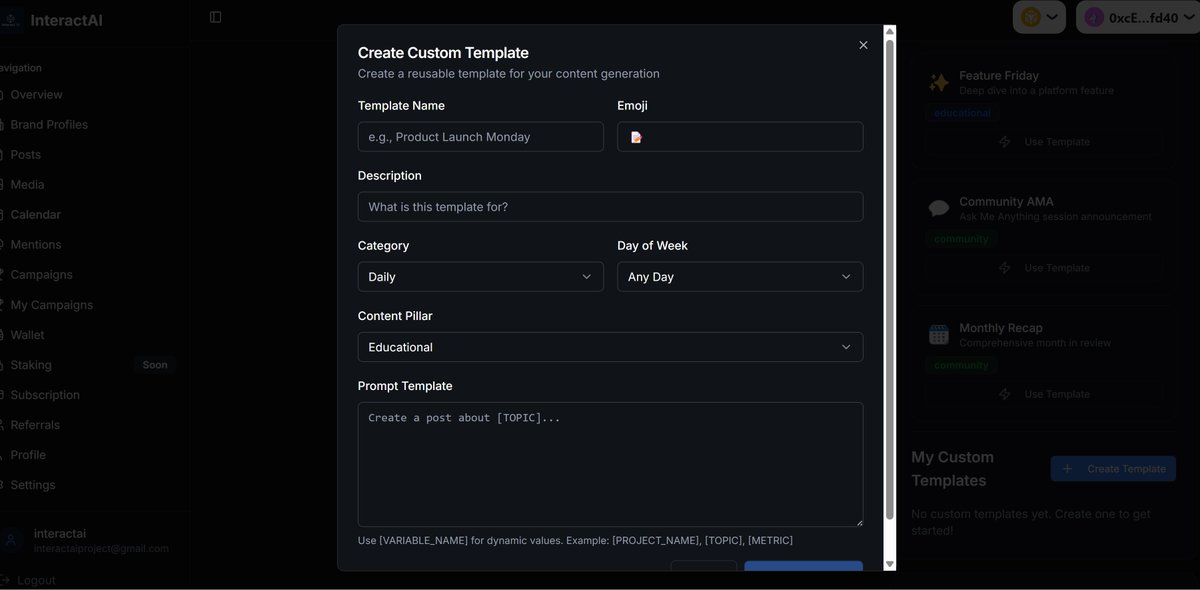Click the dialog scrollbar down arrow
Screen dimensions: 1200x590
(x=890, y=565)
